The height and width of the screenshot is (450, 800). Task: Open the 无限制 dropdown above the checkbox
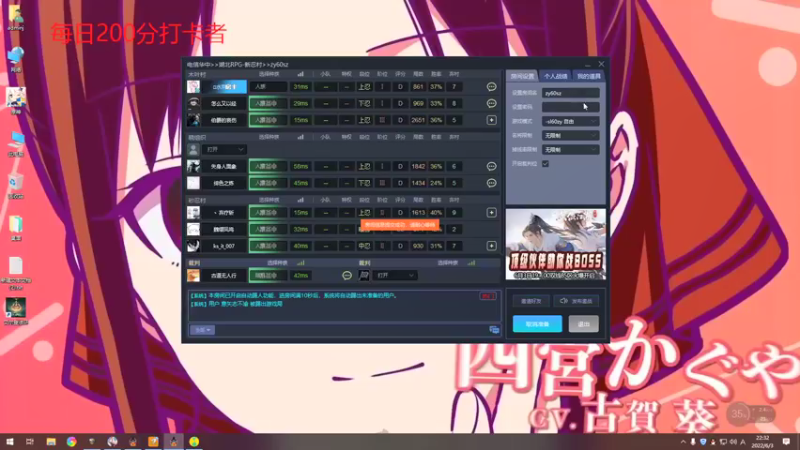click(x=570, y=150)
